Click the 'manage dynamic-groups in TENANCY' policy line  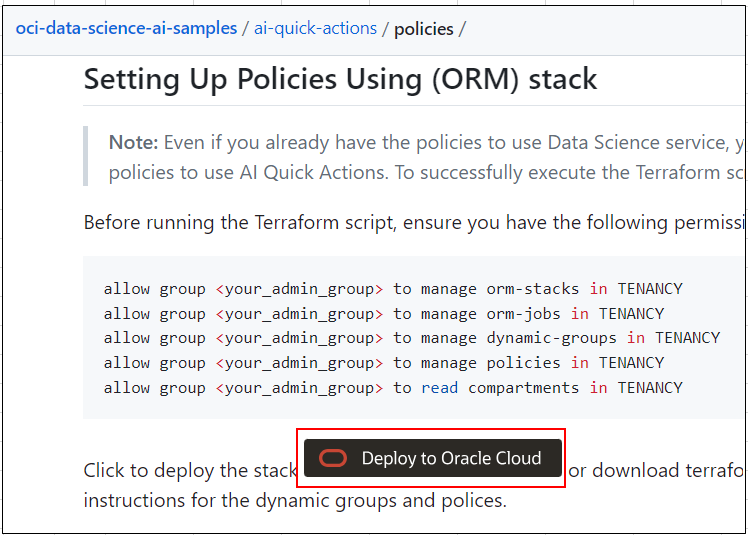(412, 338)
